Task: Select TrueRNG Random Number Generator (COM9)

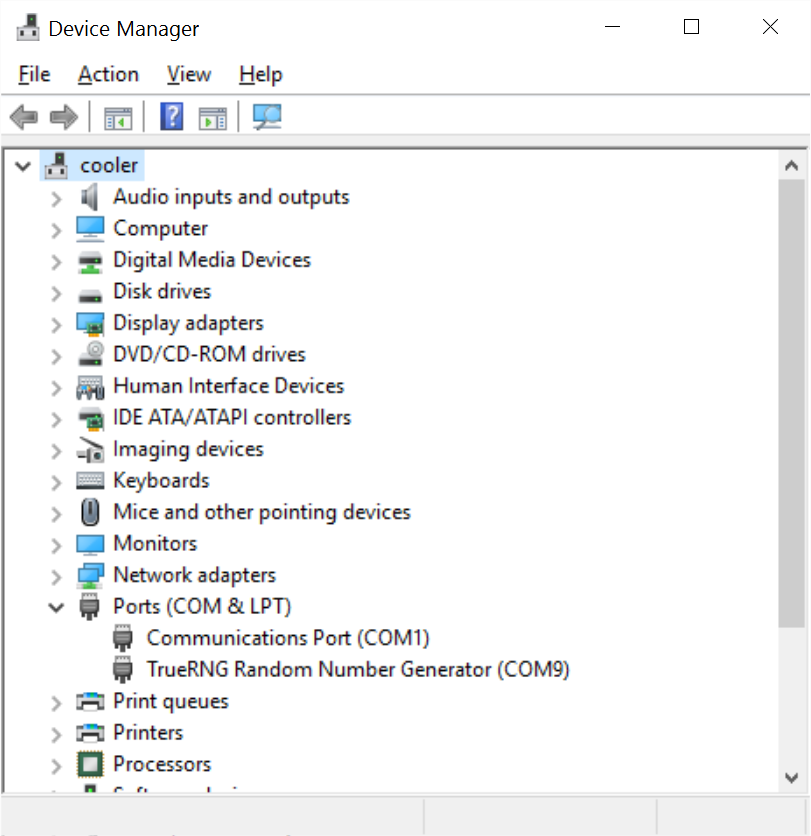Action: pos(358,669)
